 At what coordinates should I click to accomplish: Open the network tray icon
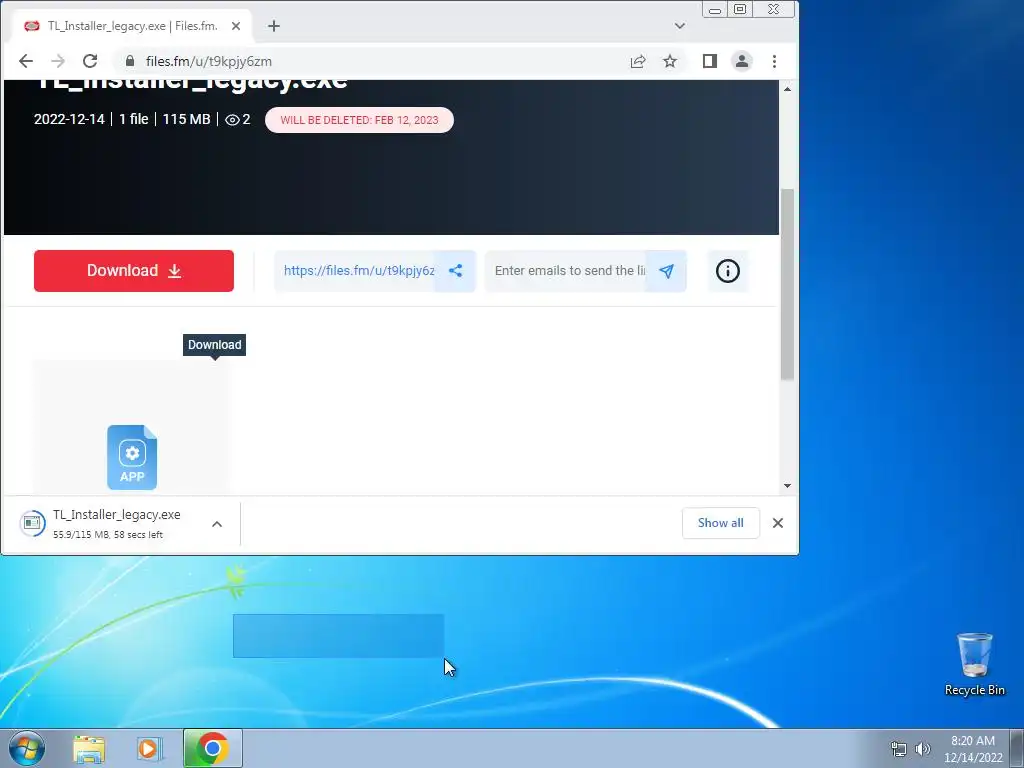[x=899, y=749]
